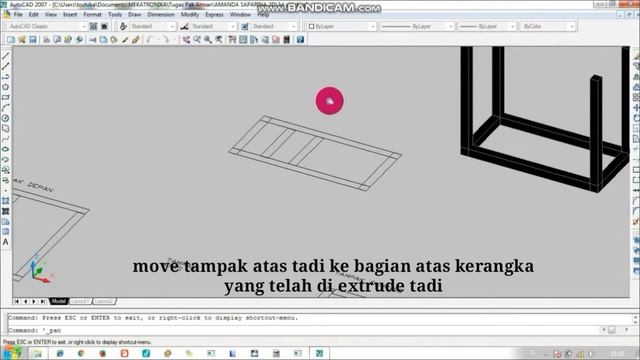Screen dimensions: 640x360
Task: Click the Undo arrow
Action: (x=150, y=40)
